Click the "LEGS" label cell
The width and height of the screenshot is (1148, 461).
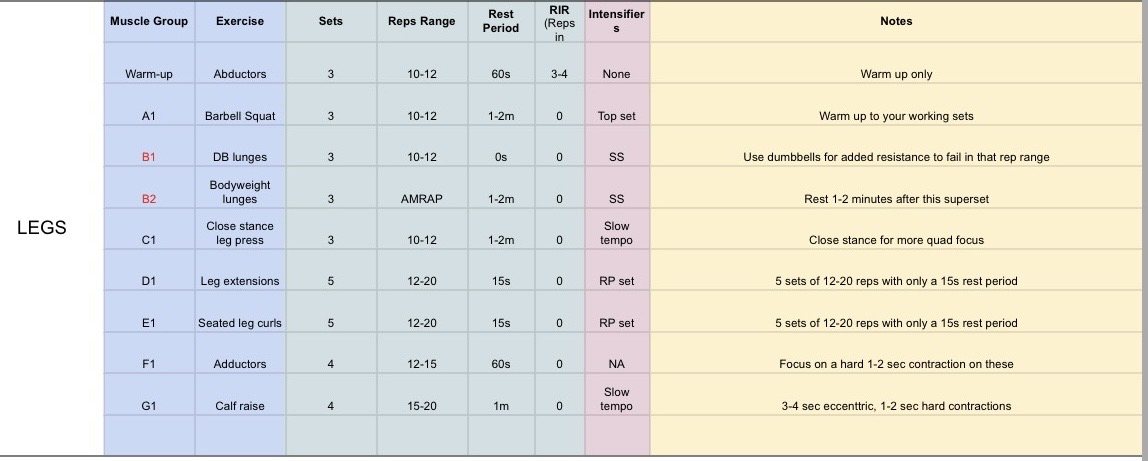point(42,228)
